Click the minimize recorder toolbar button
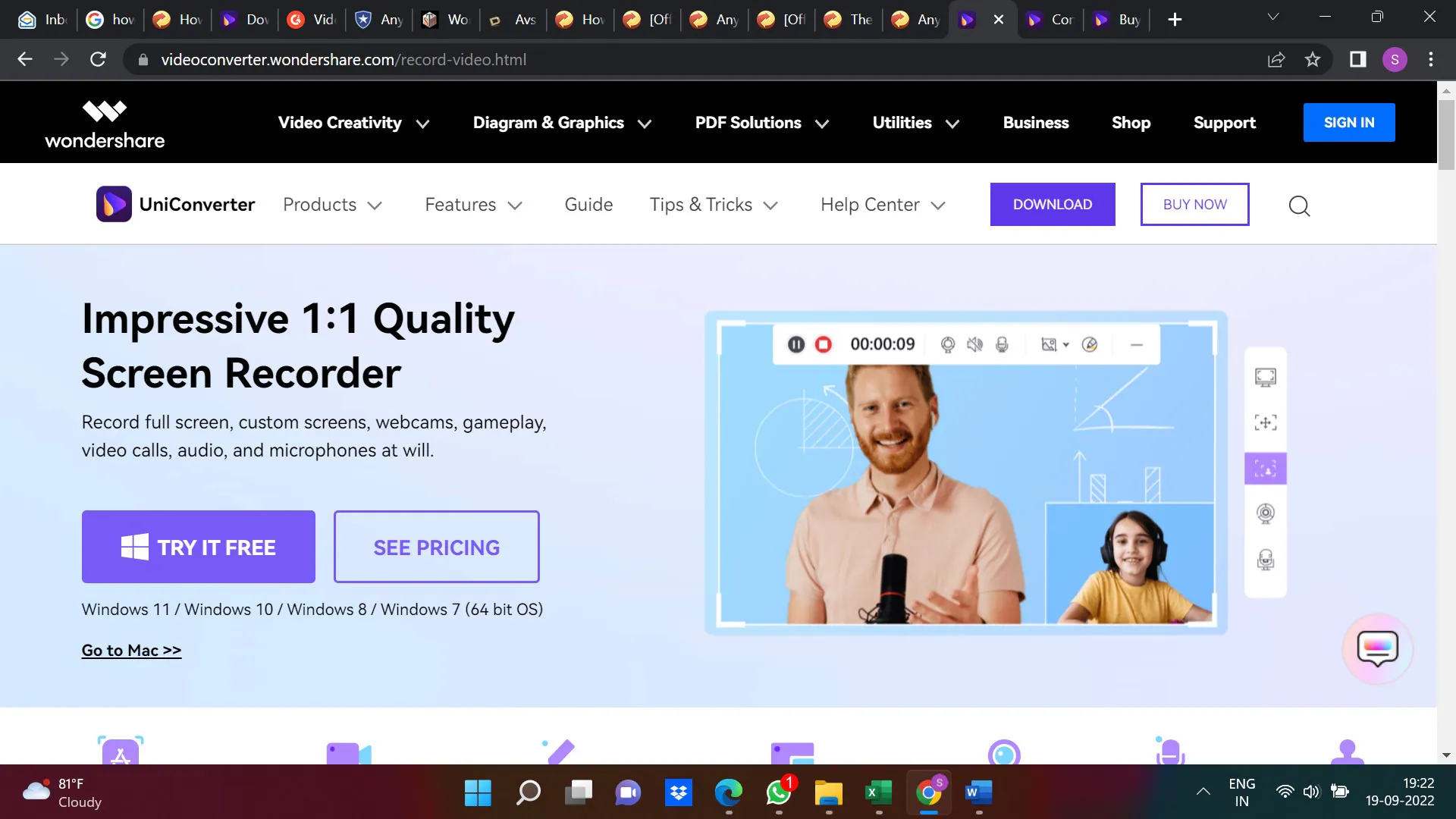Image resolution: width=1456 pixels, height=819 pixels. pos(1137,344)
